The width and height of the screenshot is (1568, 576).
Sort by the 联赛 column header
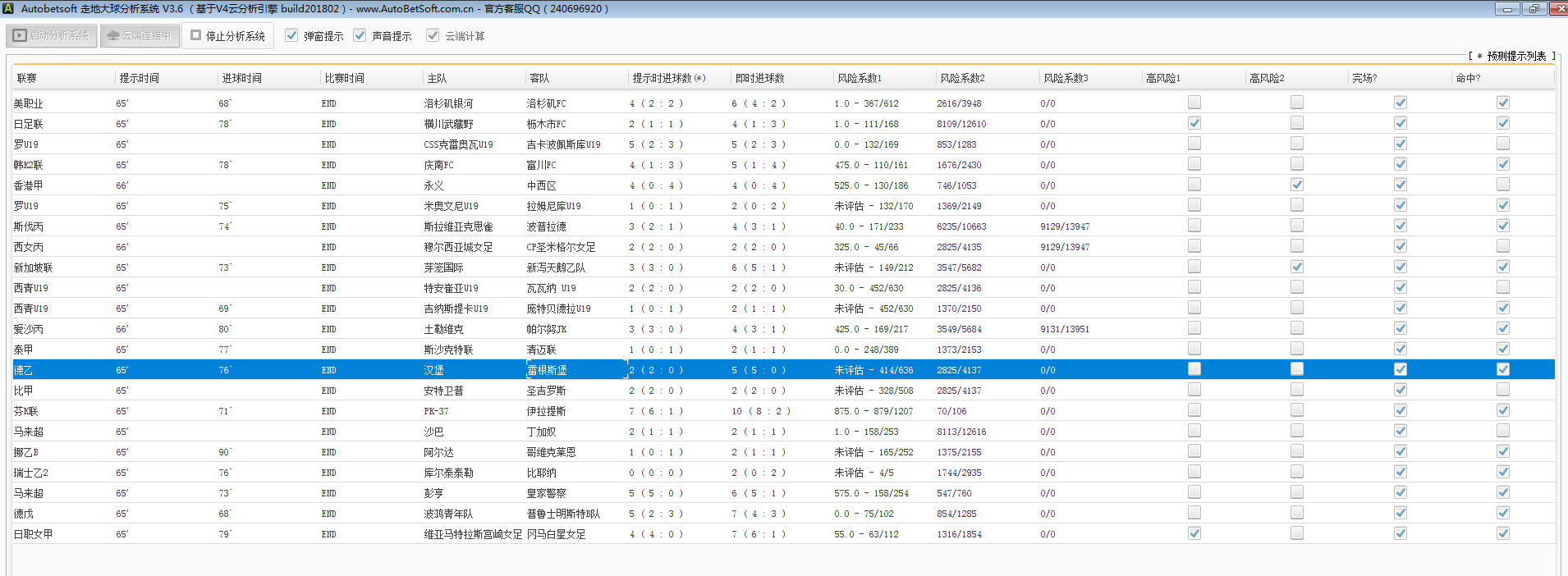pyautogui.click(x=27, y=78)
